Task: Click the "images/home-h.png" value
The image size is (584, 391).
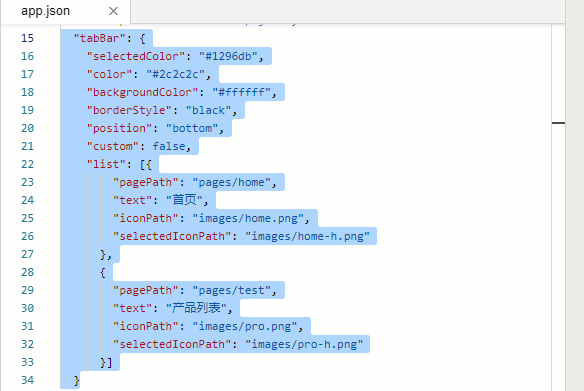Action: pos(308,236)
